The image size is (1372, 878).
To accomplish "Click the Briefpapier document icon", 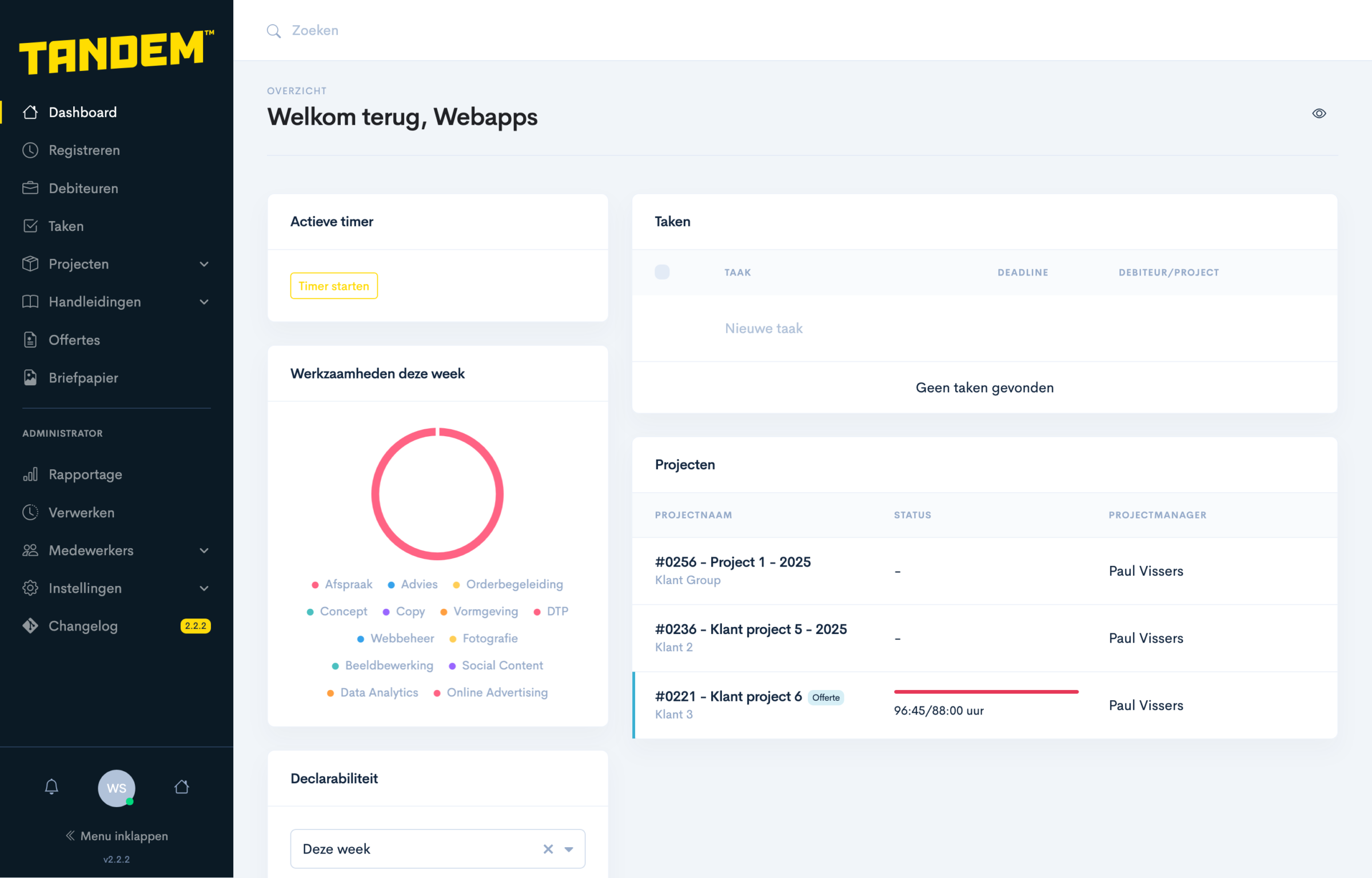I will (30, 378).
